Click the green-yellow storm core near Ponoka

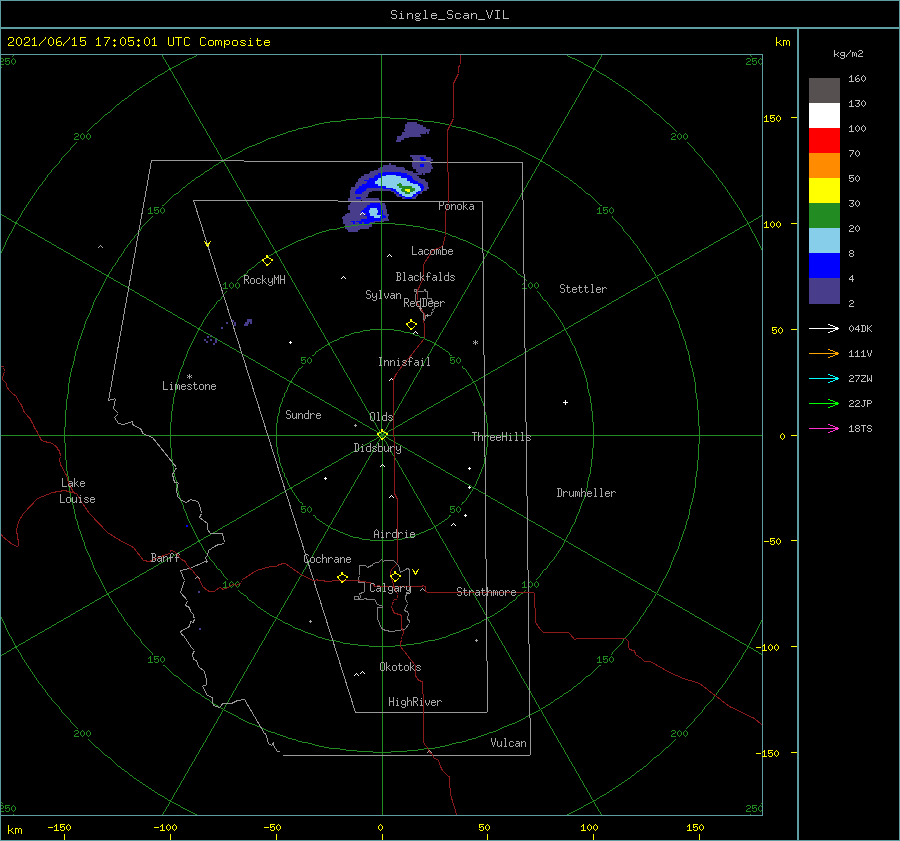pos(407,188)
